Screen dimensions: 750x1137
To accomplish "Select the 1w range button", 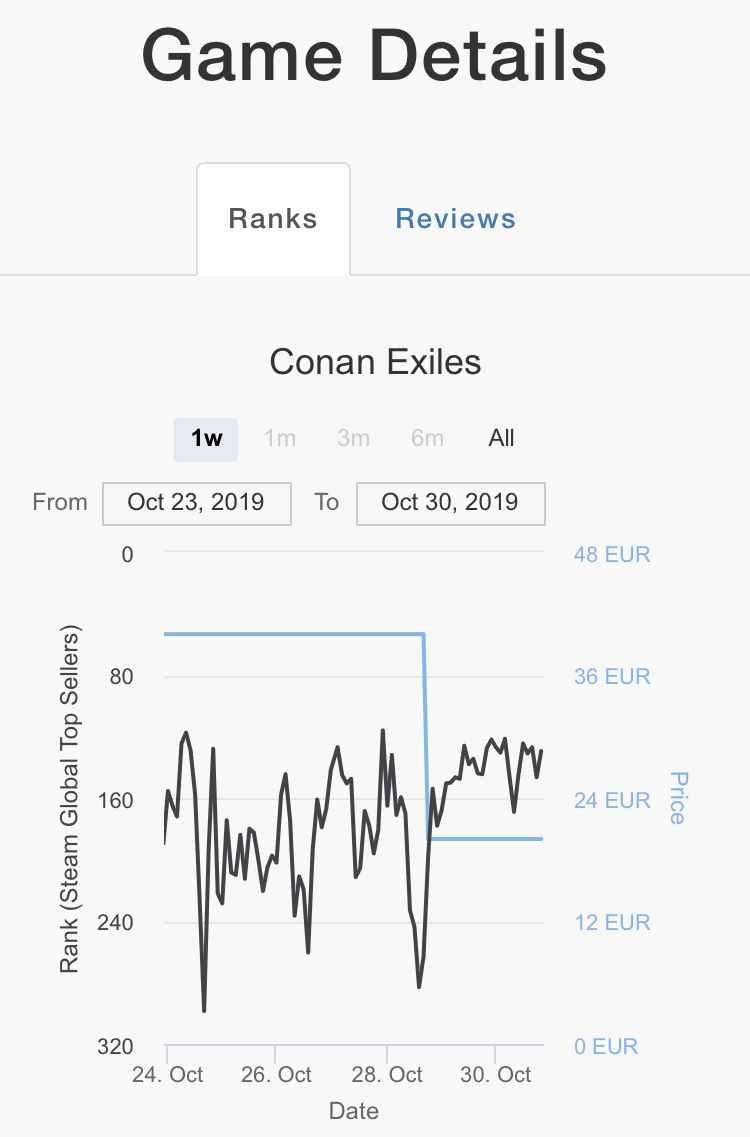I will click(206, 439).
